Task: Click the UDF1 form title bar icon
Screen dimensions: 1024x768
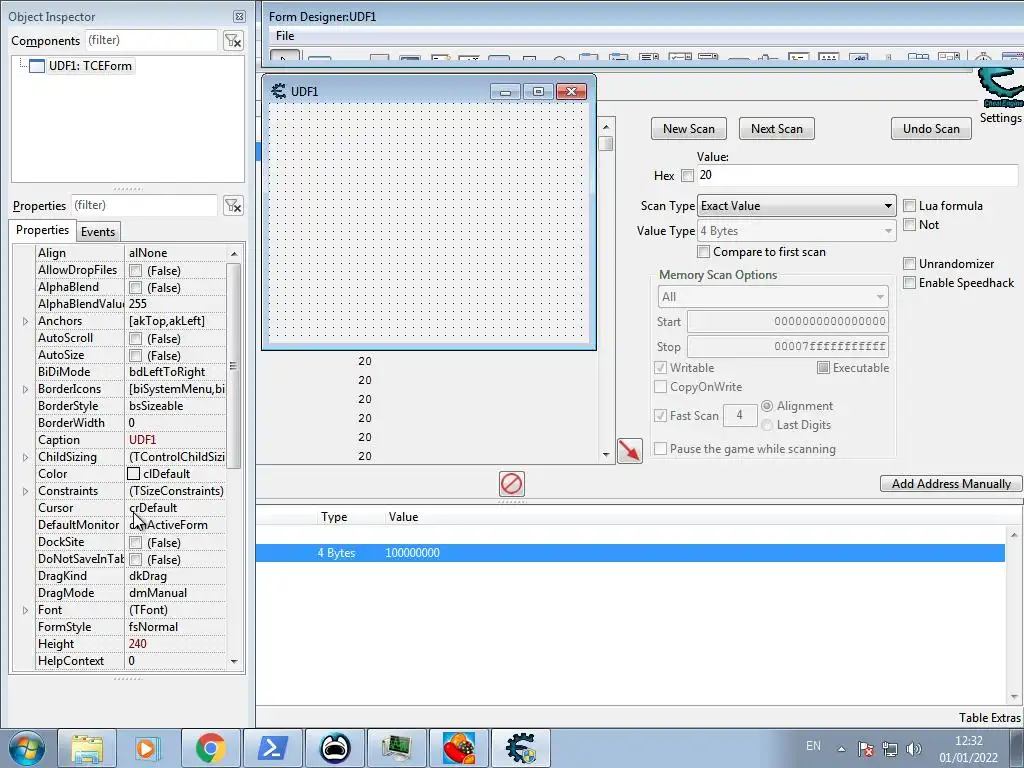Action: [x=279, y=91]
